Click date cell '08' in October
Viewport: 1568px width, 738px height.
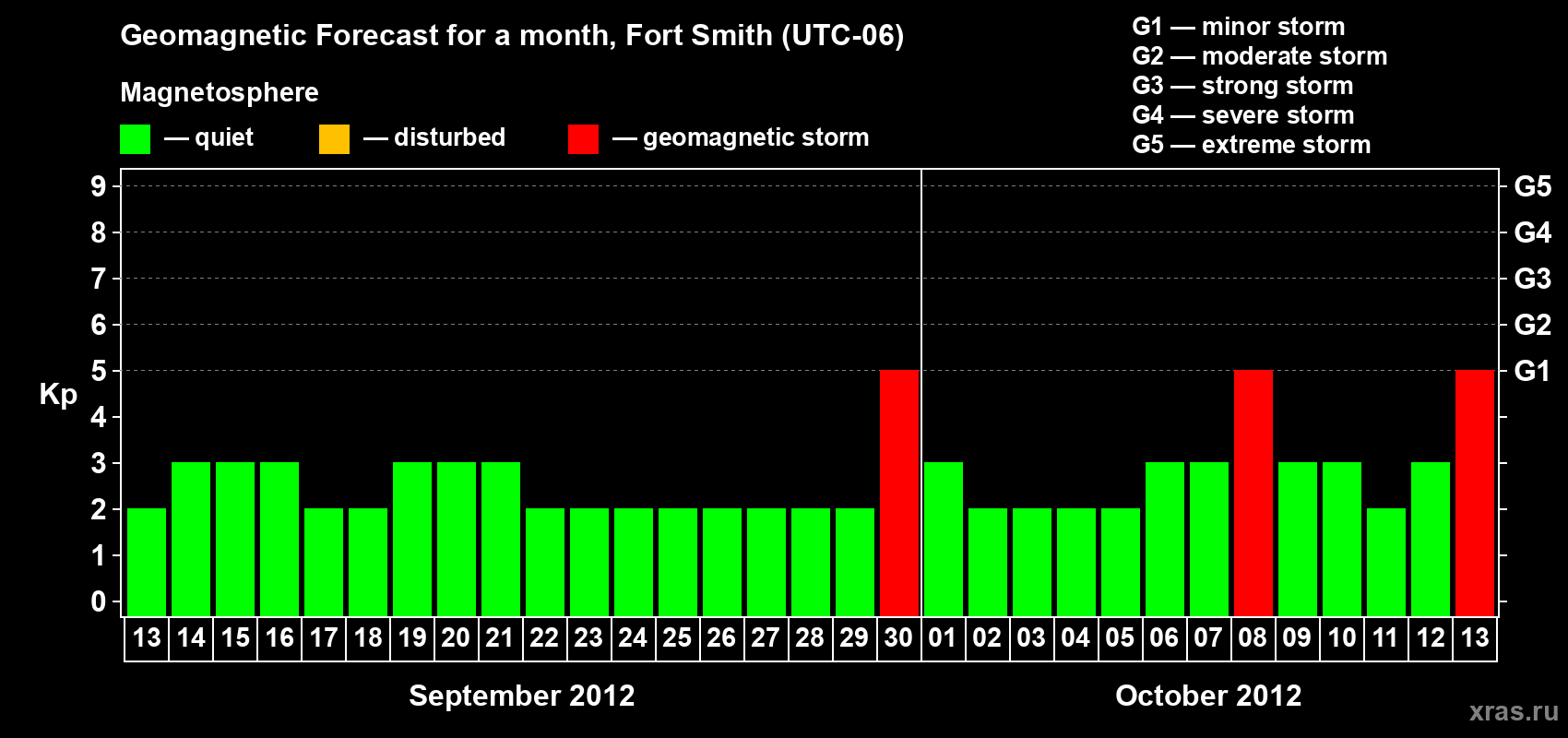pyautogui.click(x=1253, y=638)
